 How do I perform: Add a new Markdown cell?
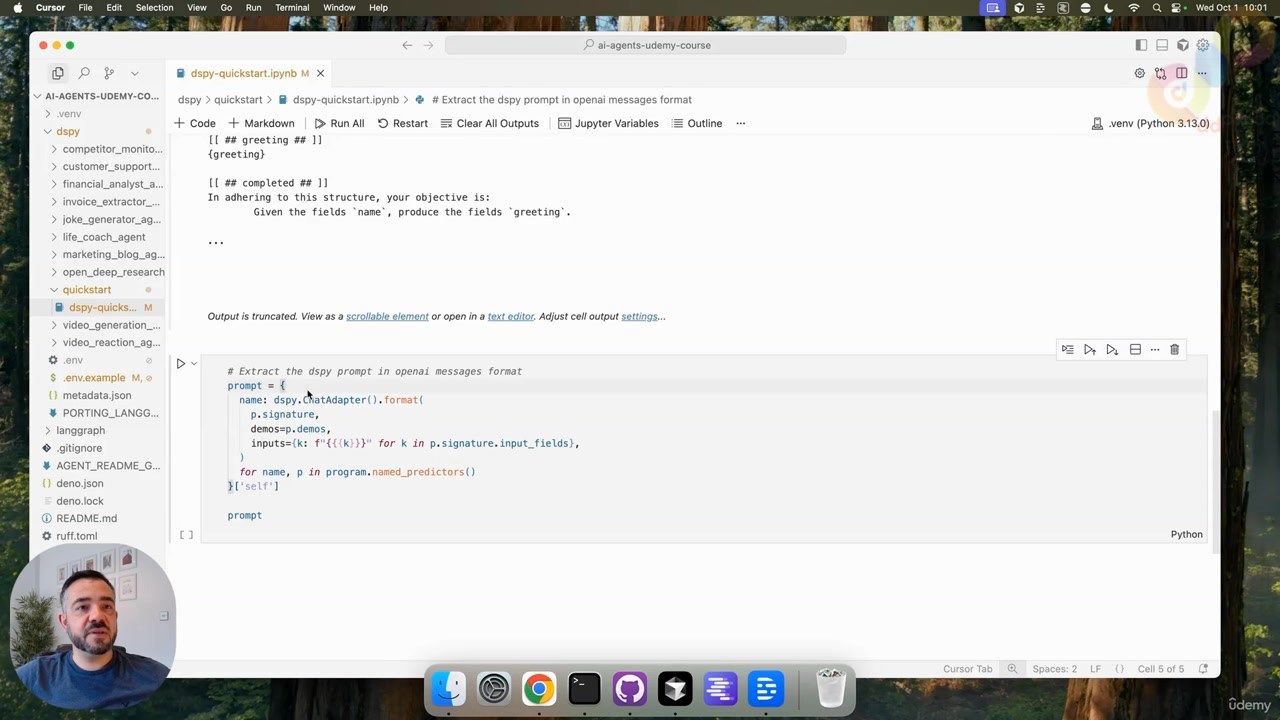tap(261, 123)
